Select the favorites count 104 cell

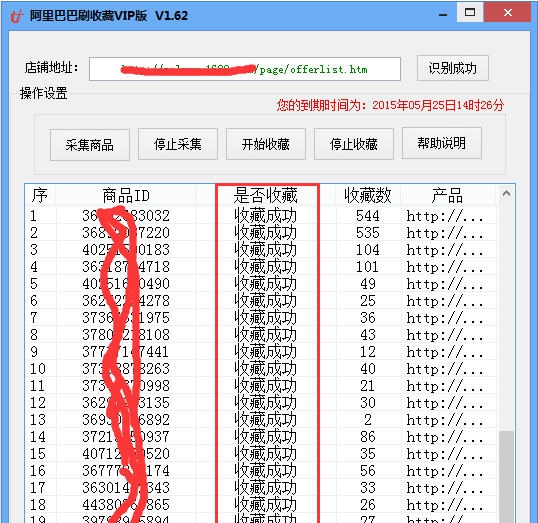[x=367, y=250]
